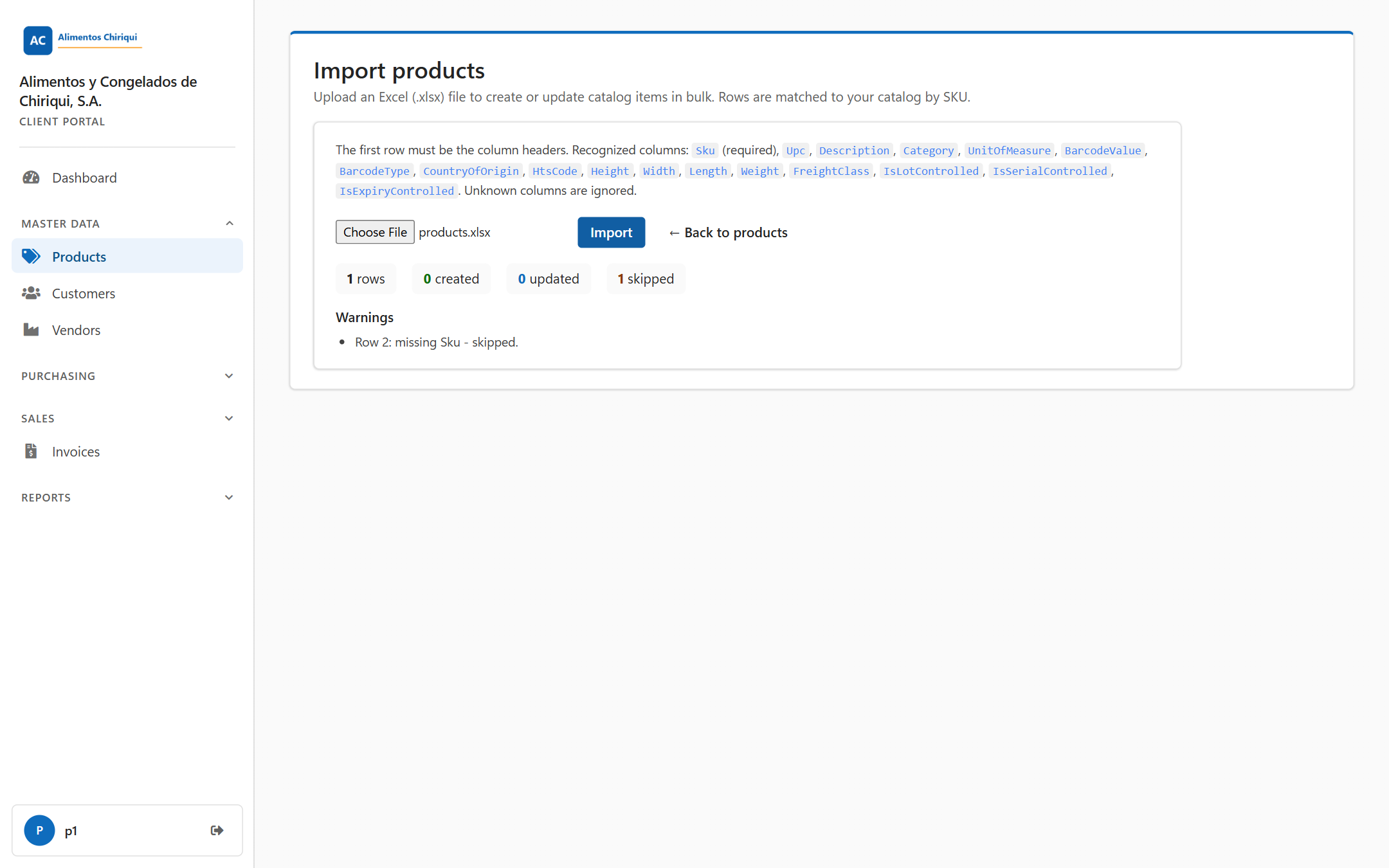Expand the Reports section

click(127, 498)
